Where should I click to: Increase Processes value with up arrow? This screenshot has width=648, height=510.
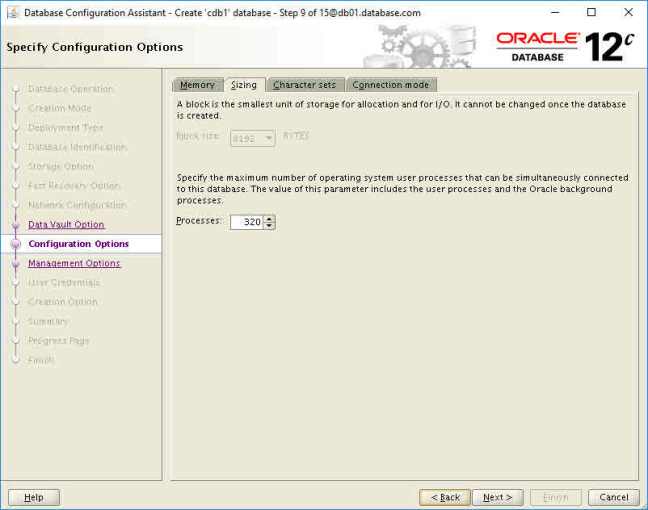point(270,218)
